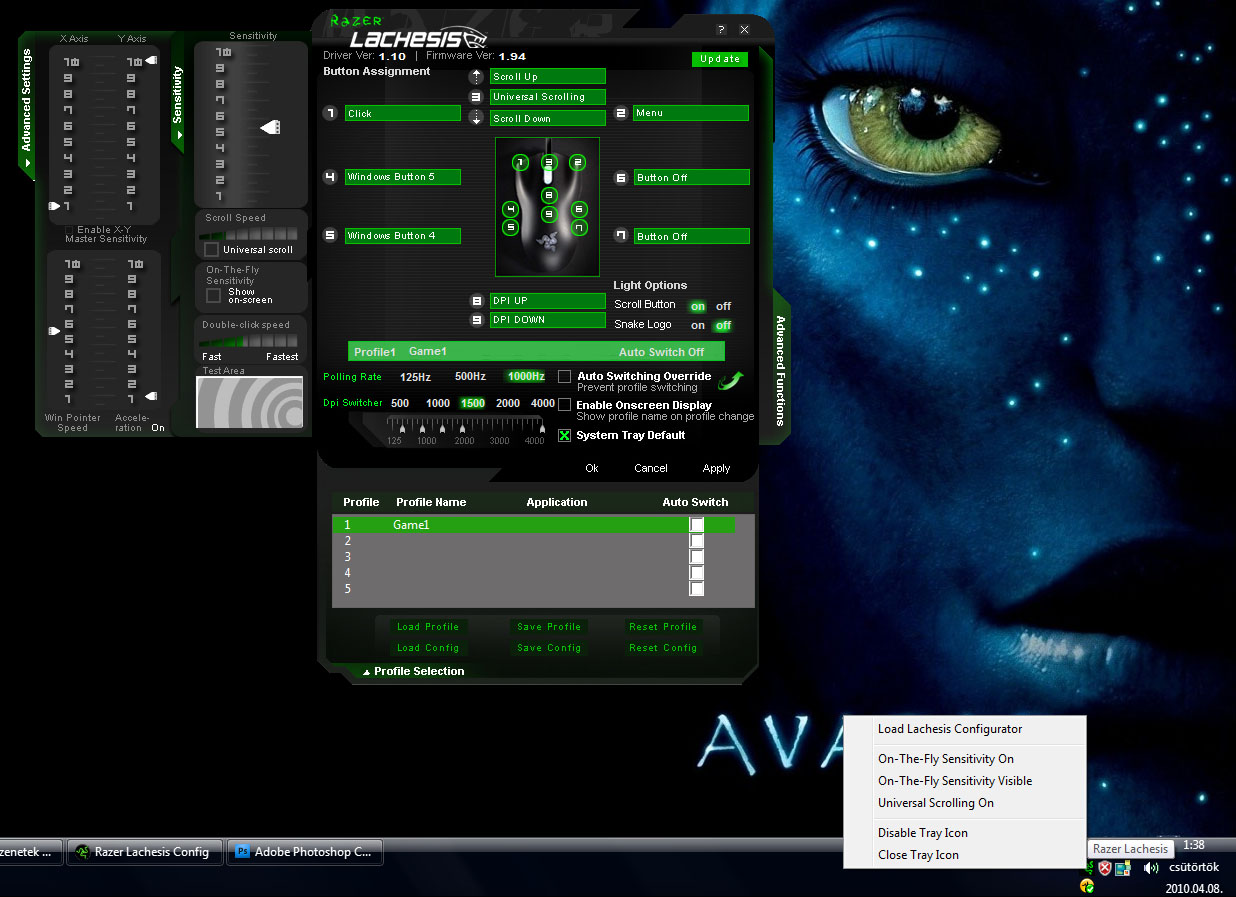This screenshot has height=897, width=1236.
Task: Click the Reset Profile button
Action: 663,627
